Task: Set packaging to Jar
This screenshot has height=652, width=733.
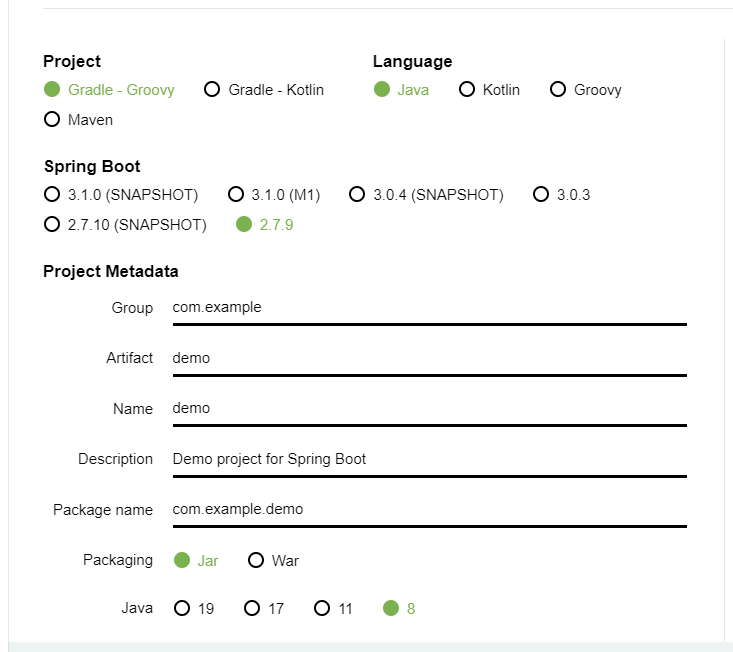Action: [x=196, y=560]
